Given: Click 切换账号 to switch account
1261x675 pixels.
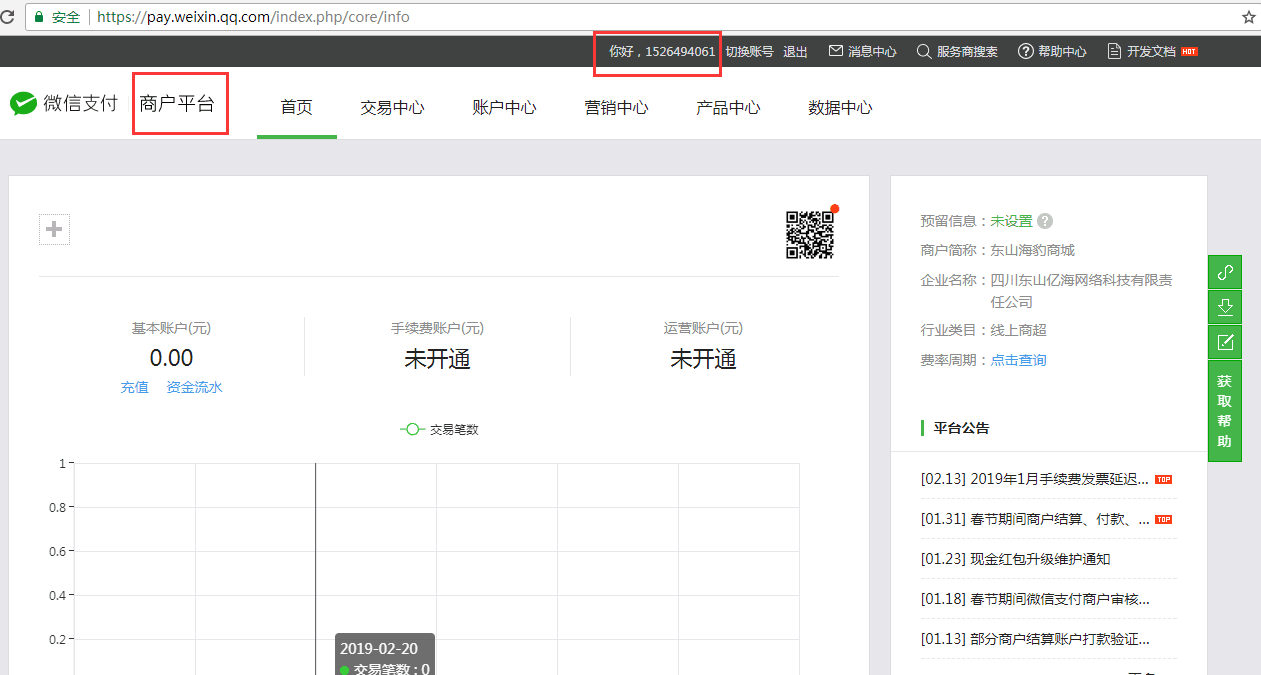Looking at the screenshot, I should [x=749, y=51].
